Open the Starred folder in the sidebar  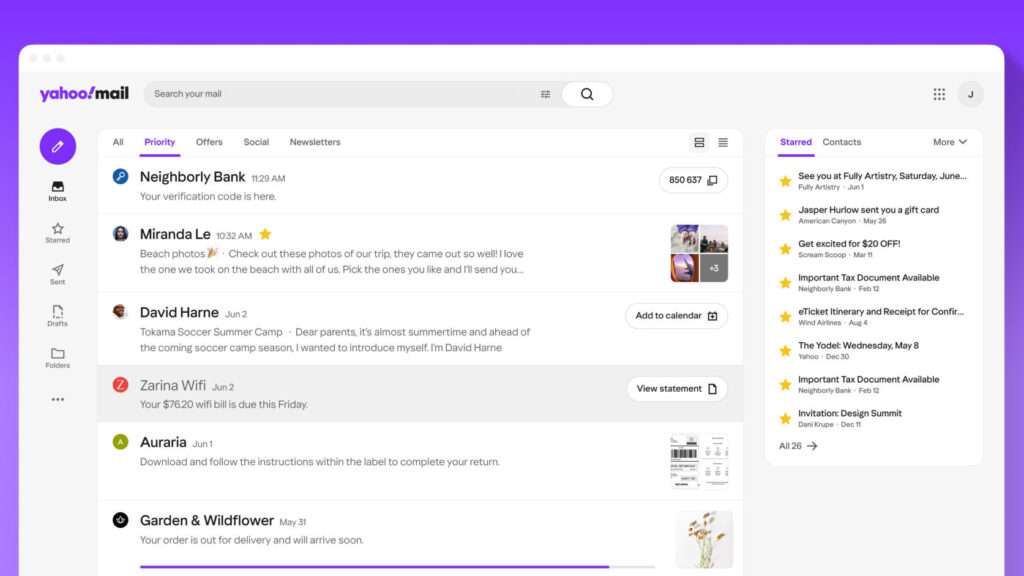point(57,233)
